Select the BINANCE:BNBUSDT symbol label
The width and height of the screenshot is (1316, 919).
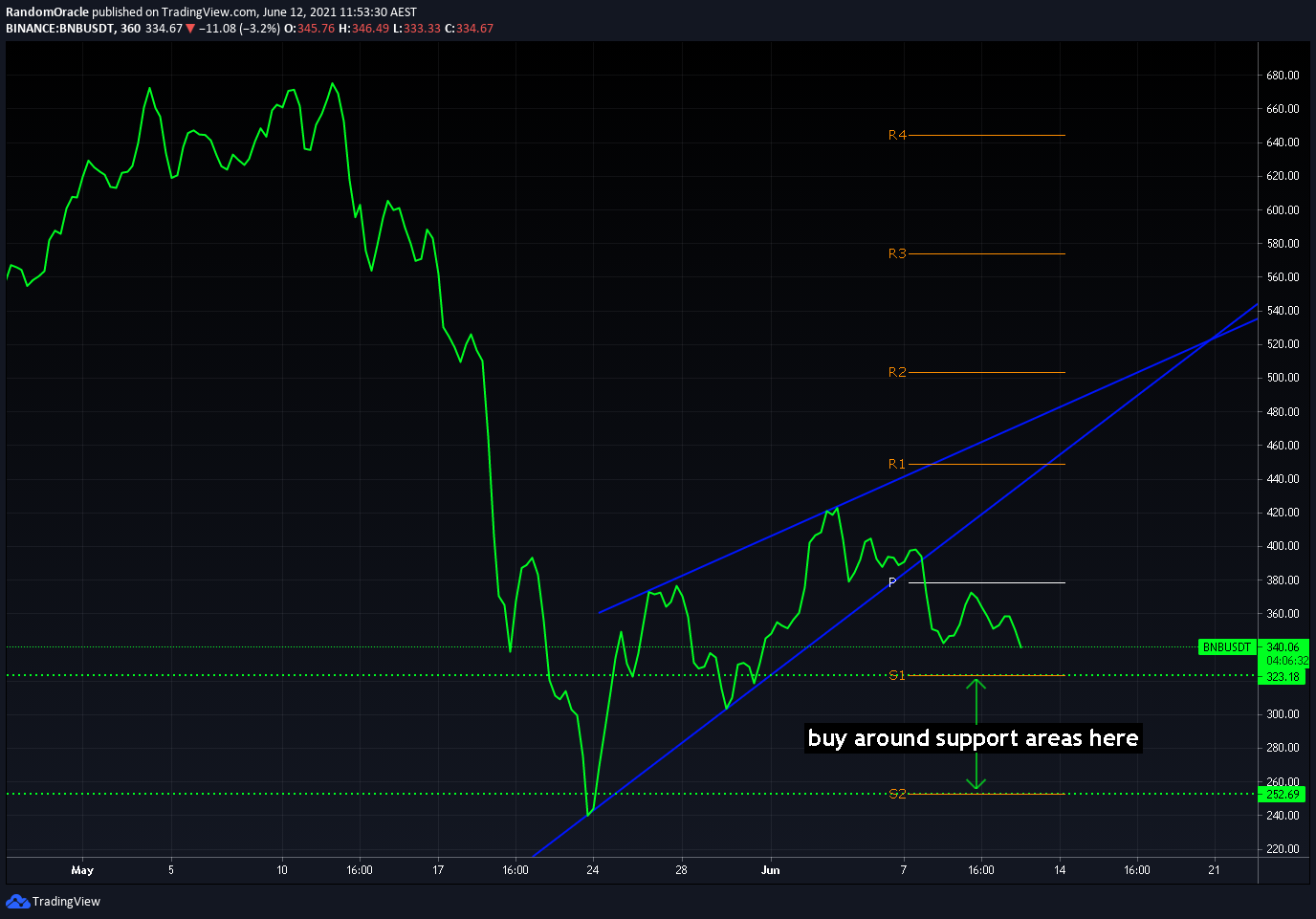(60, 29)
